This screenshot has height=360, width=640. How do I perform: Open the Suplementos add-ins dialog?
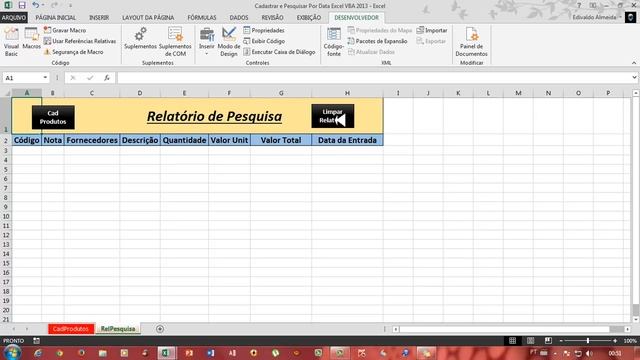(x=140, y=39)
